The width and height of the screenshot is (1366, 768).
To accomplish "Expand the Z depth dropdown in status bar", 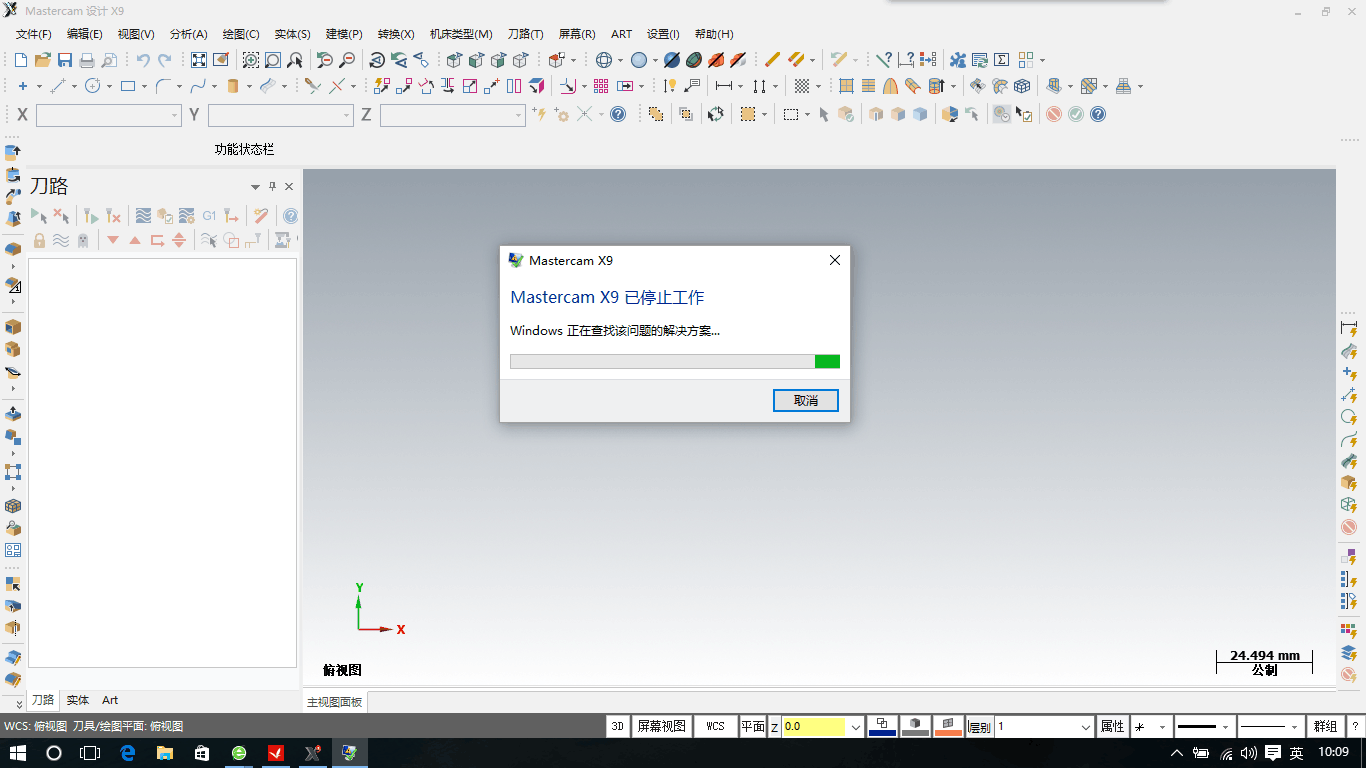I will tap(856, 727).
